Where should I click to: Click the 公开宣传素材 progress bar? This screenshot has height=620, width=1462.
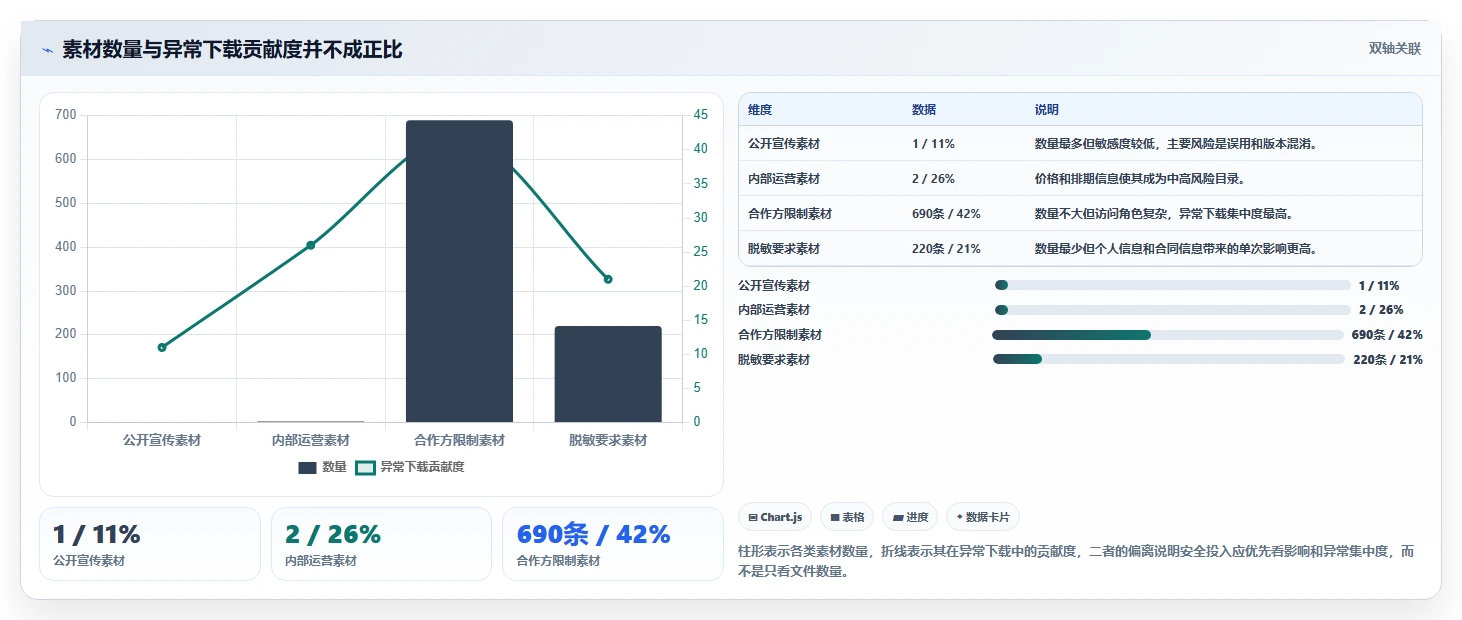coord(1173,285)
